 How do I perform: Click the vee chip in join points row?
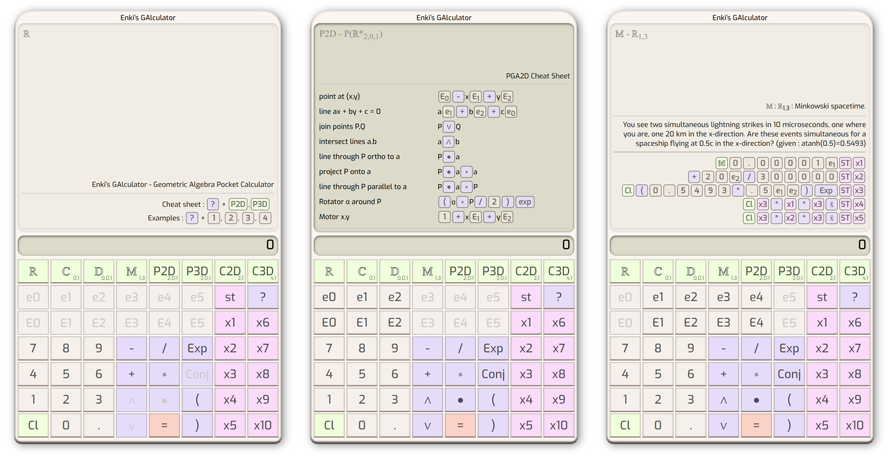click(449, 127)
